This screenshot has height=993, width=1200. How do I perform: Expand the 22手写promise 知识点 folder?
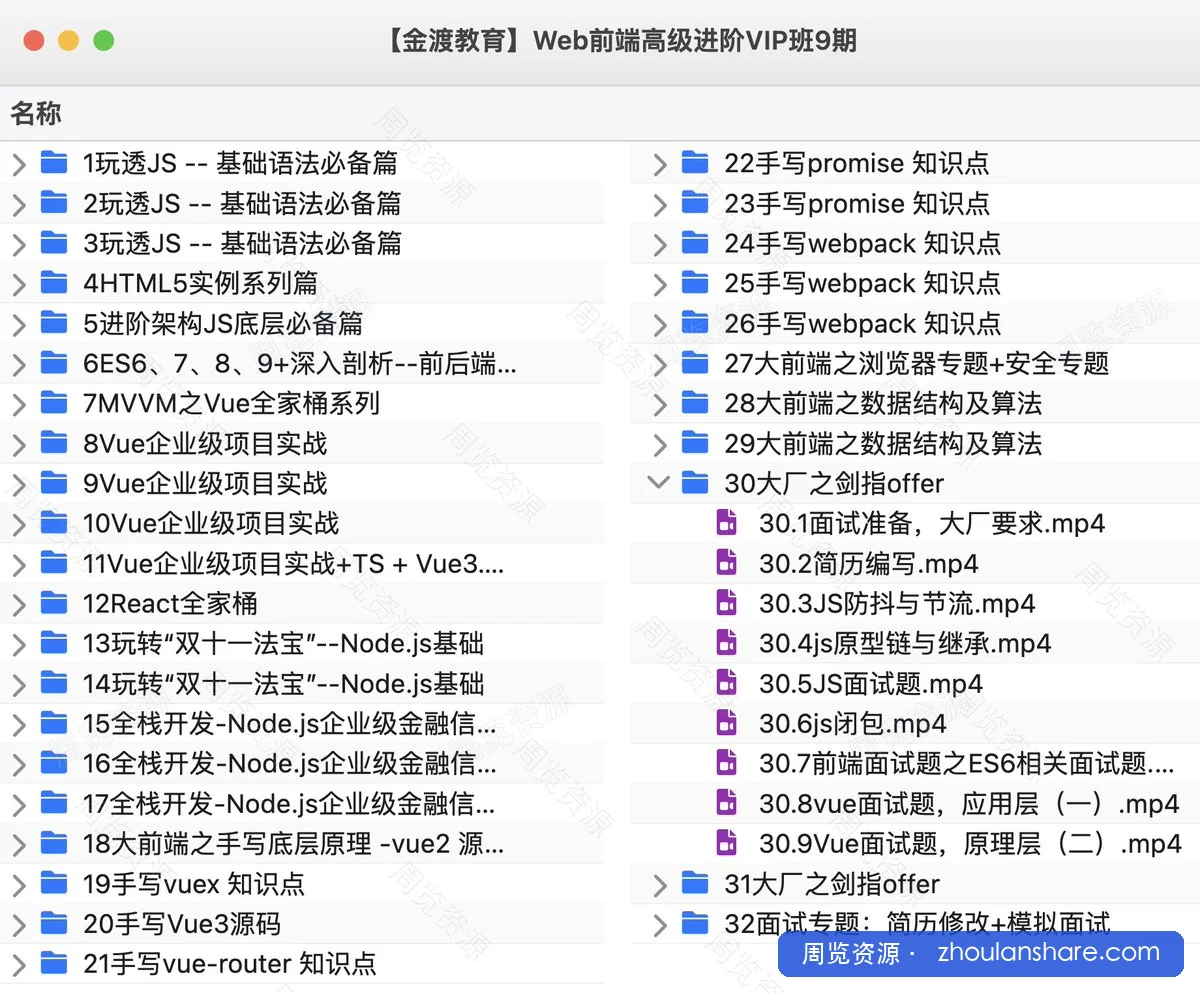(659, 164)
